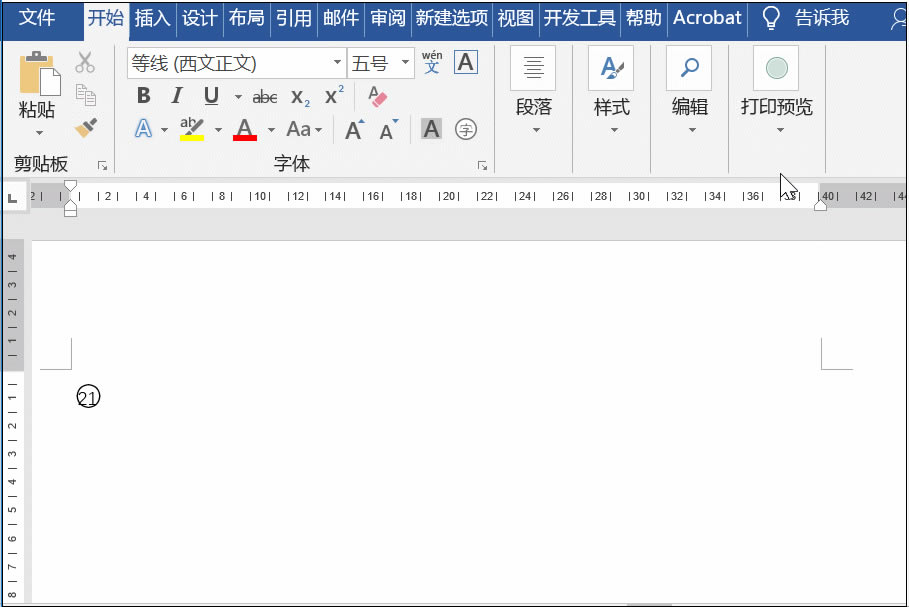This screenshot has height=607, width=909.
Task: Switch to the Mailings tab
Action: [341, 18]
